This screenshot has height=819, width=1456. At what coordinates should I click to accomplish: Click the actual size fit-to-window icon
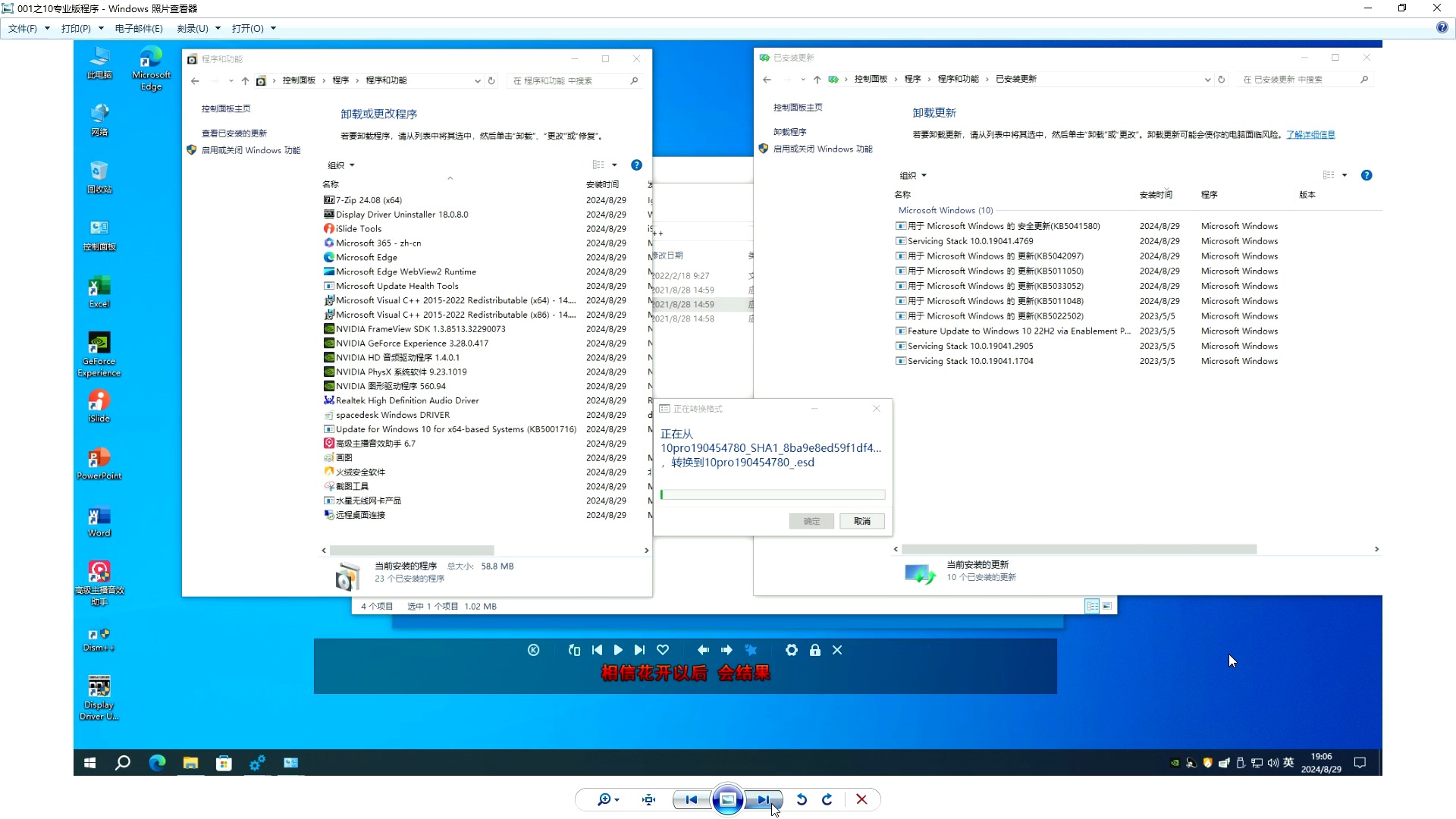[648, 799]
